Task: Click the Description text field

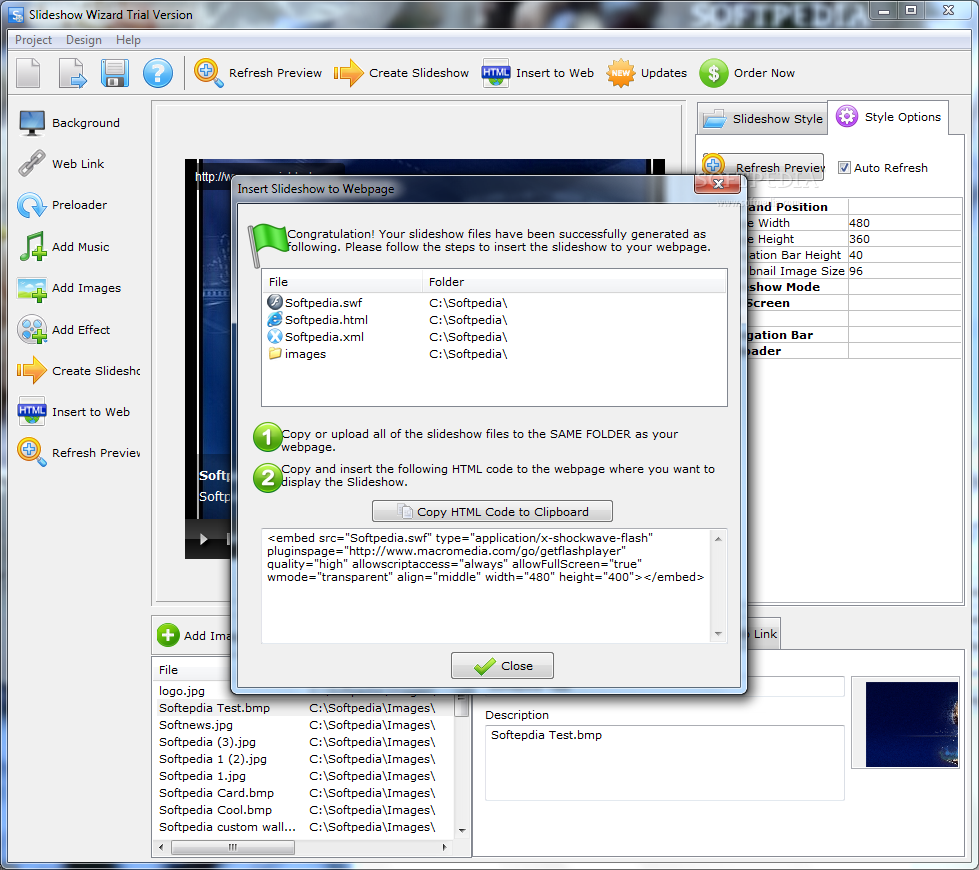Action: [x=664, y=763]
